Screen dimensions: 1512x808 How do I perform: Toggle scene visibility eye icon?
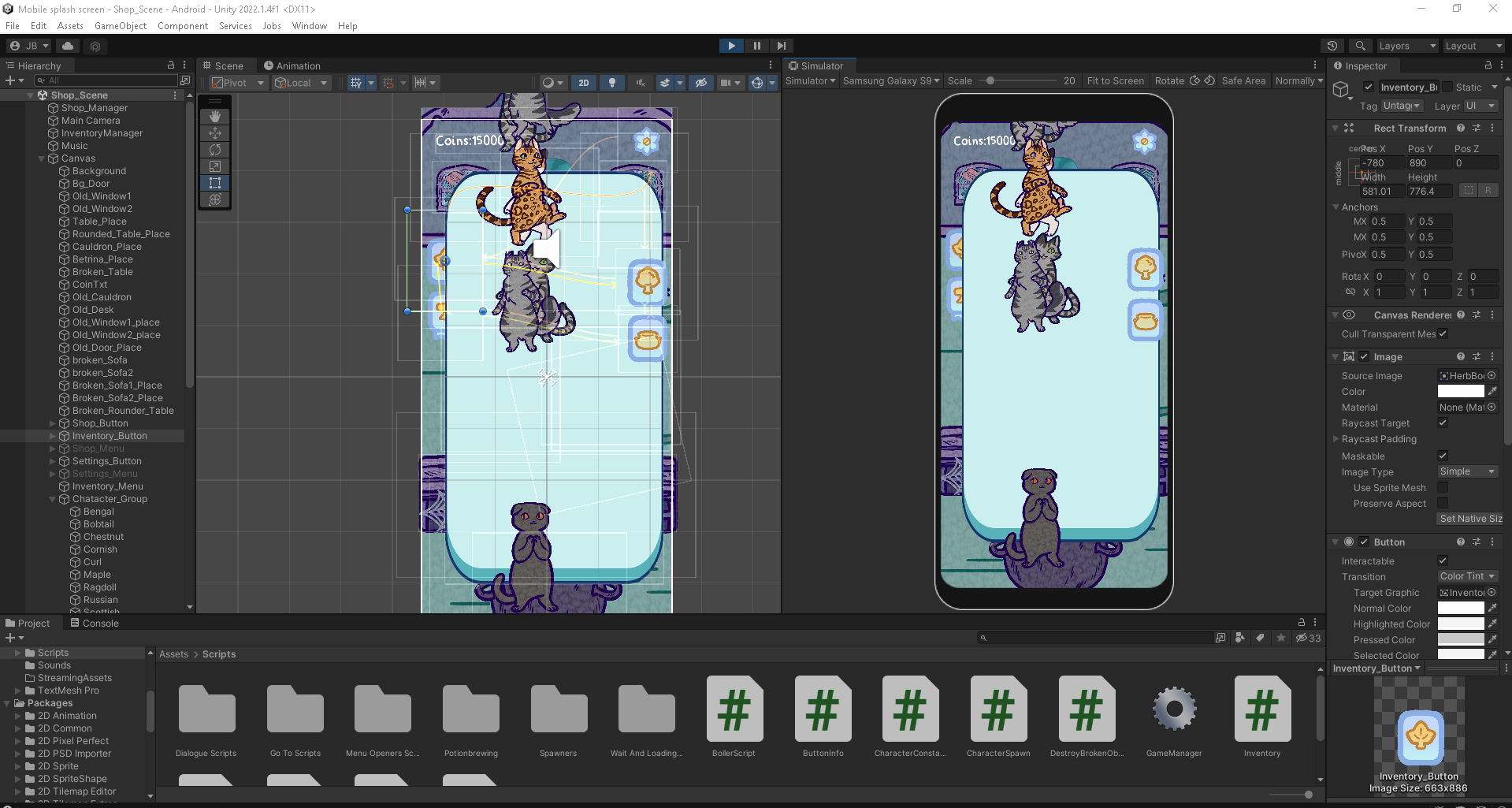(700, 83)
